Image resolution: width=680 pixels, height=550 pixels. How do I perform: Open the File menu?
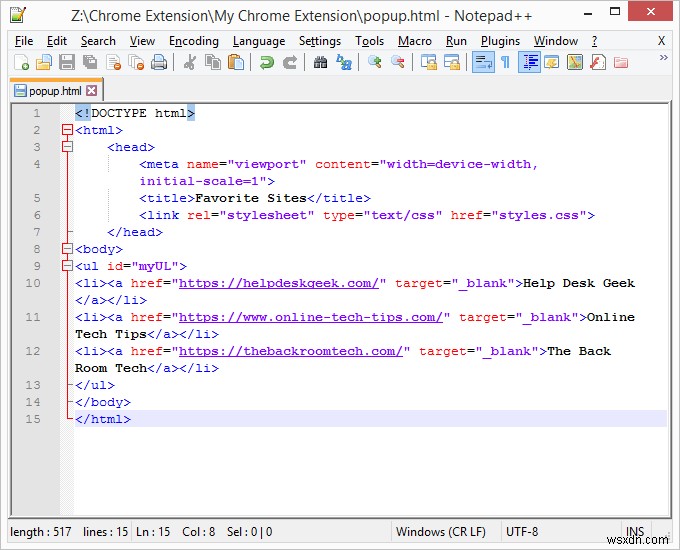[24, 41]
